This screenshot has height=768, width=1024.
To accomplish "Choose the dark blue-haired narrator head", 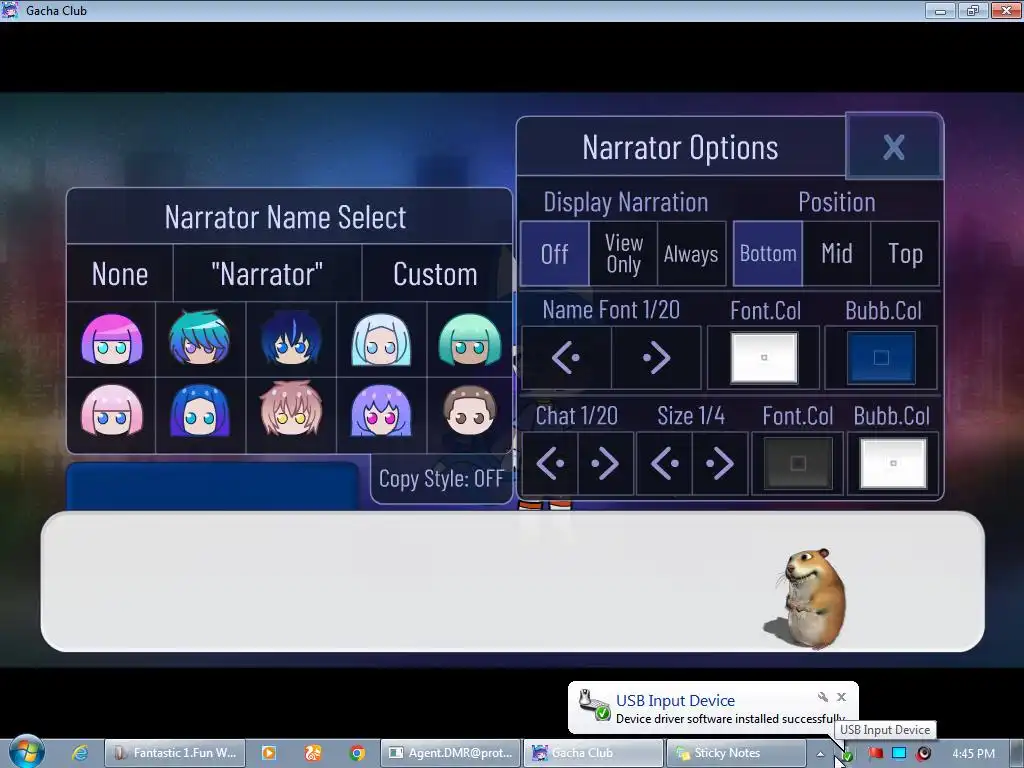I will coord(291,338).
